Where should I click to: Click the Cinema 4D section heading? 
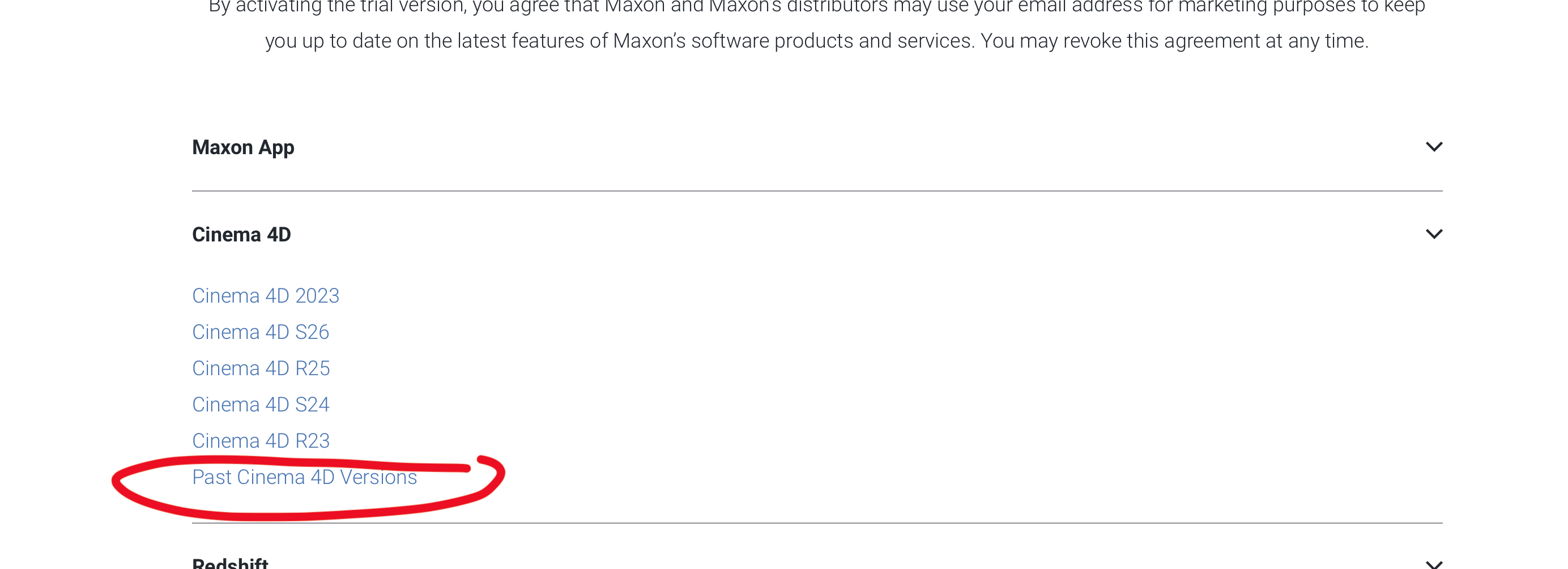coord(241,235)
